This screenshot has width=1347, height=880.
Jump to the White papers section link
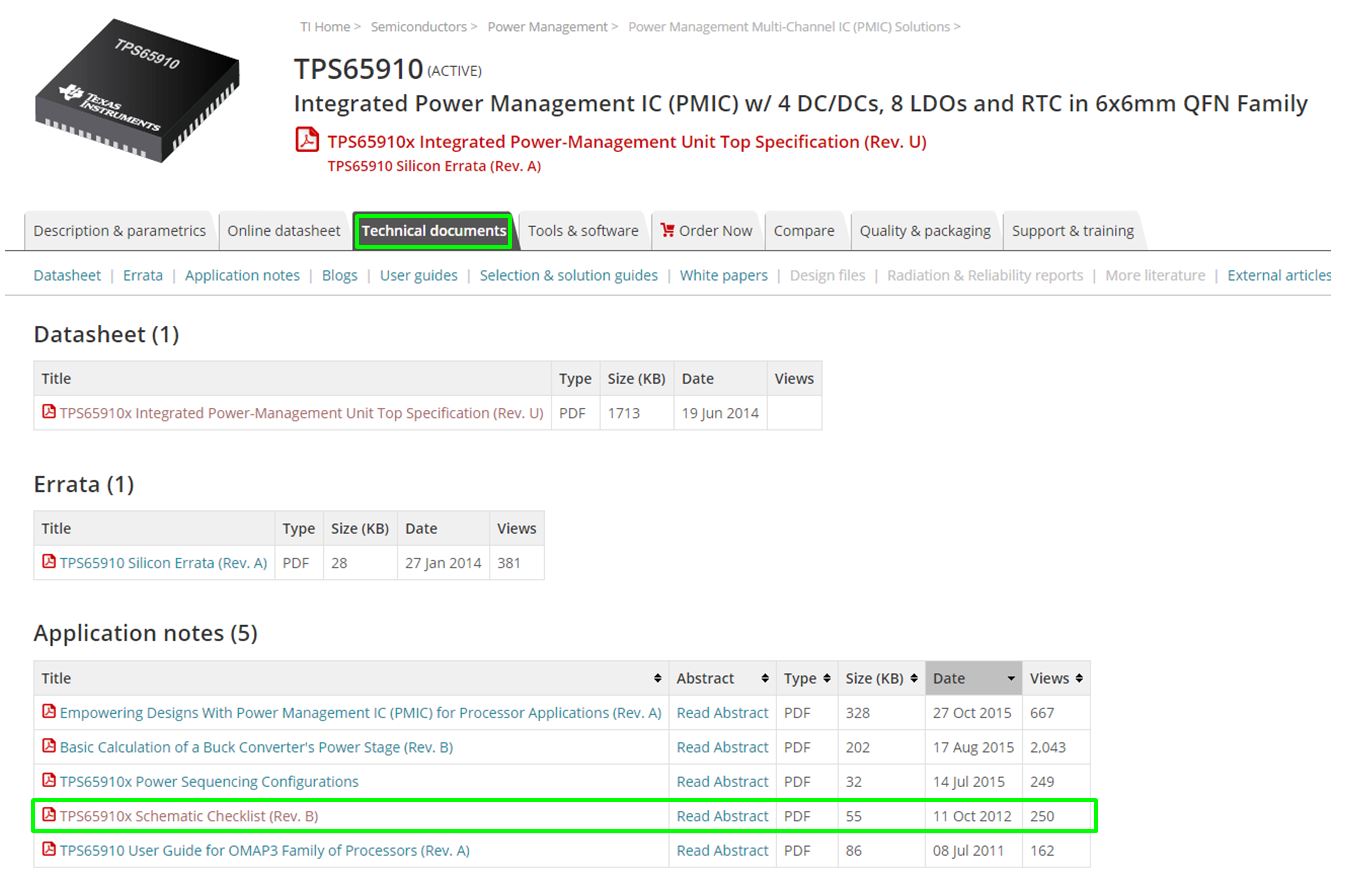pos(724,275)
